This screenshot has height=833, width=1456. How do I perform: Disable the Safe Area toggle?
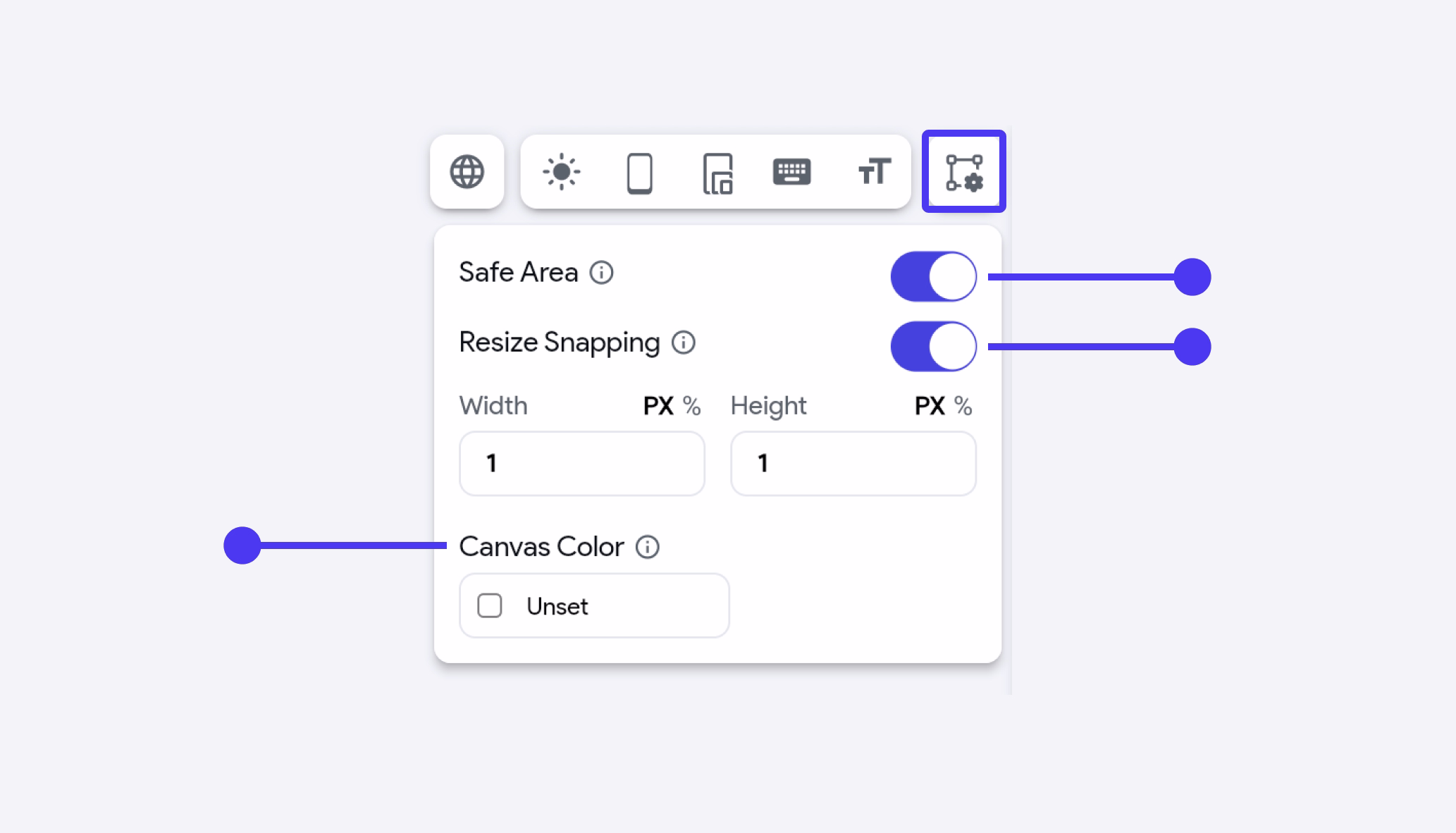[933, 276]
